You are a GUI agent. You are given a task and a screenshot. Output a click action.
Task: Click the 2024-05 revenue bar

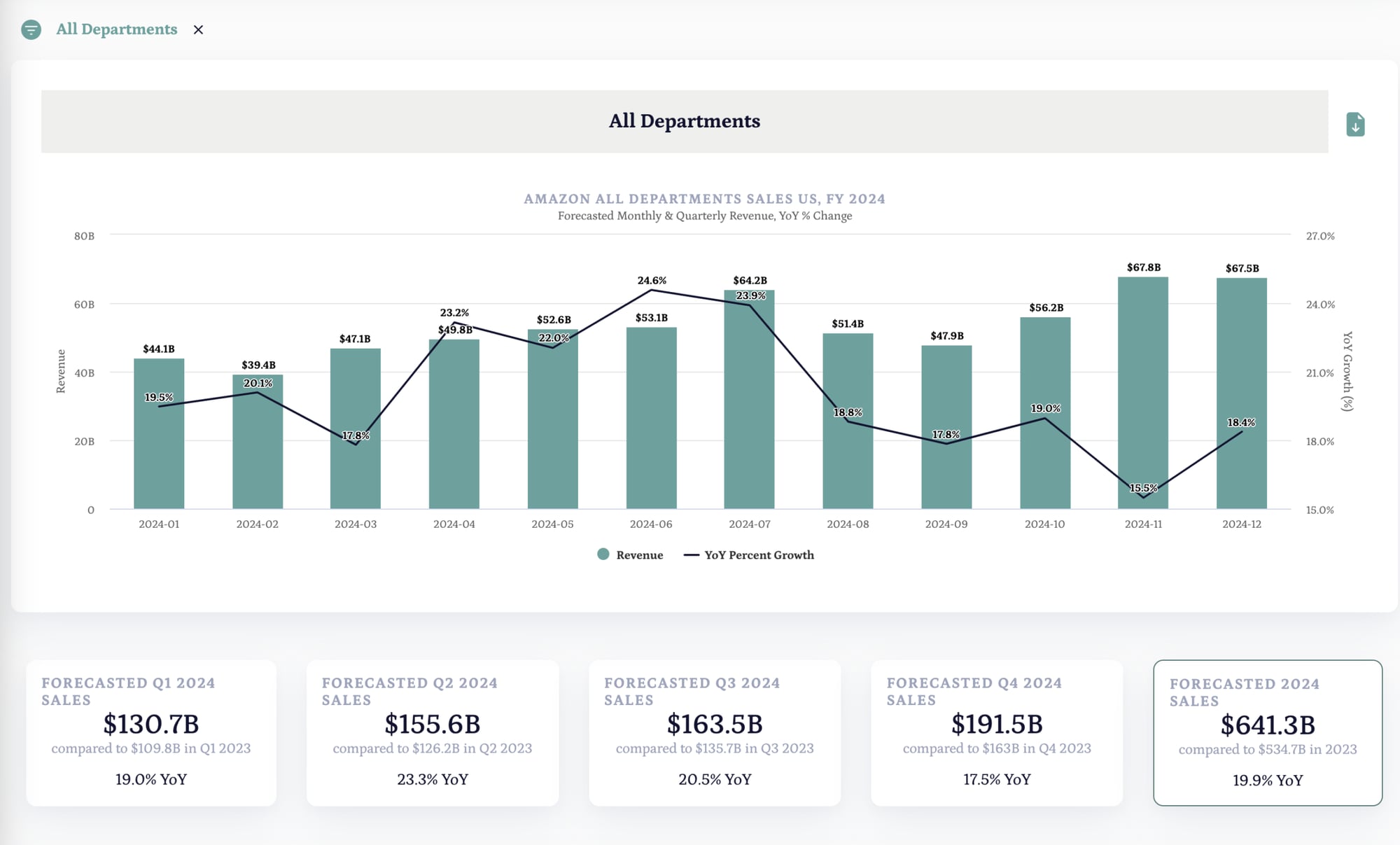553,419
